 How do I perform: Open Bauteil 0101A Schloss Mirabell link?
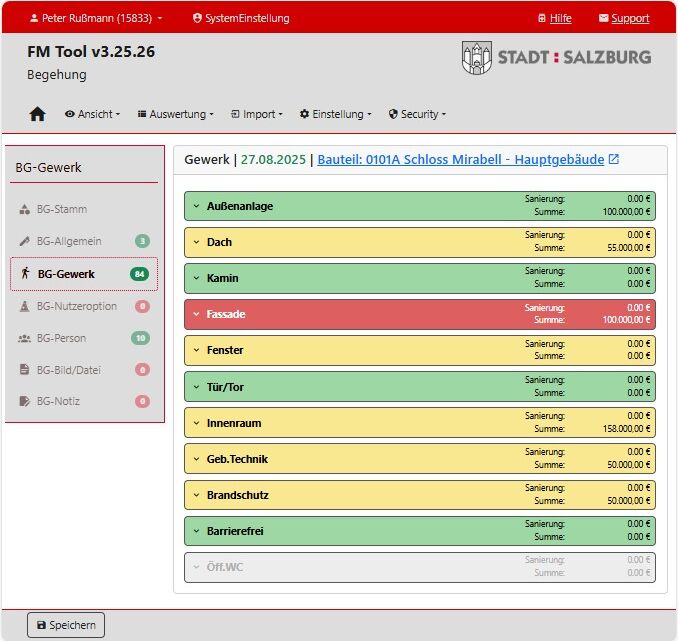[461, 159]
